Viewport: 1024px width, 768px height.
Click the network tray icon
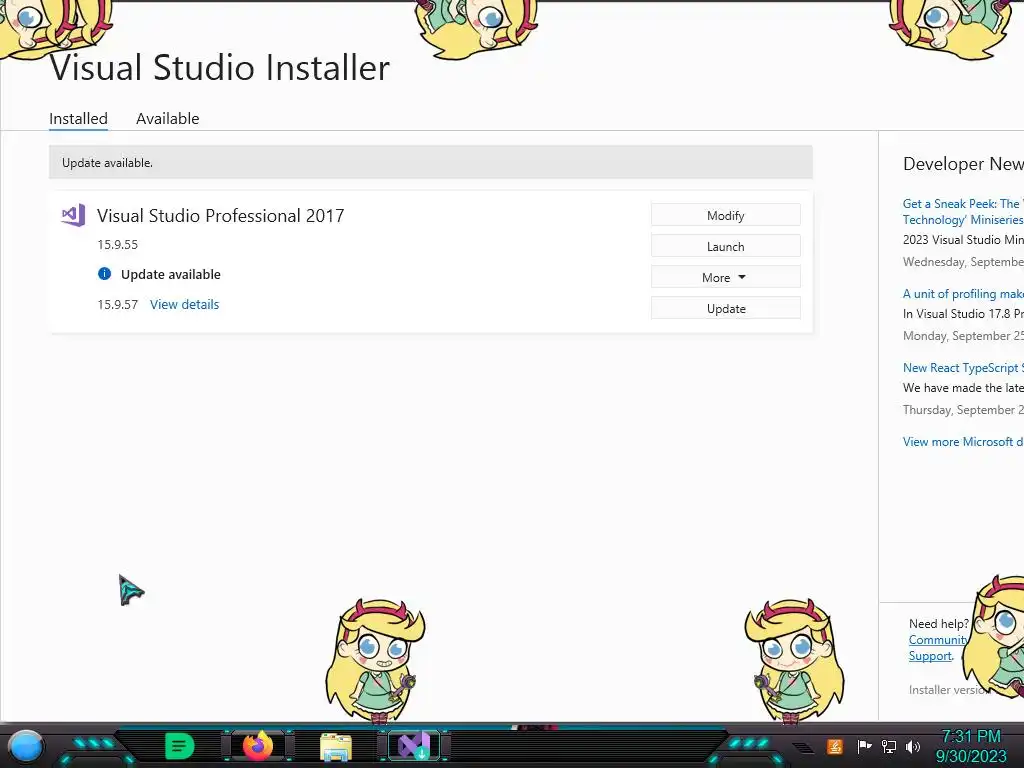click(889, 746)
